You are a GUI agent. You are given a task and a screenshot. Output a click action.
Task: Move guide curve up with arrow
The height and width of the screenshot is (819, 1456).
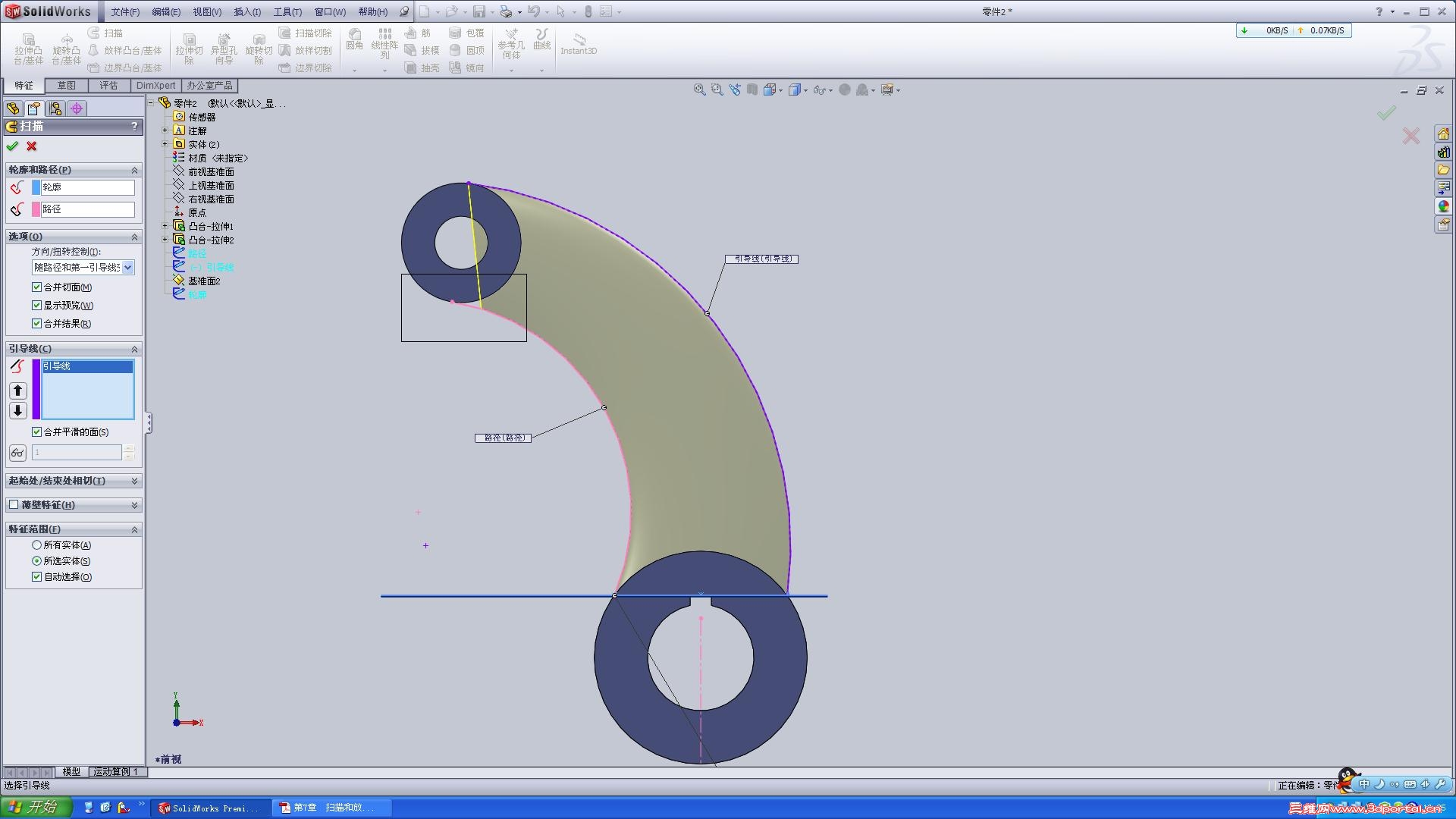point(18,391)
